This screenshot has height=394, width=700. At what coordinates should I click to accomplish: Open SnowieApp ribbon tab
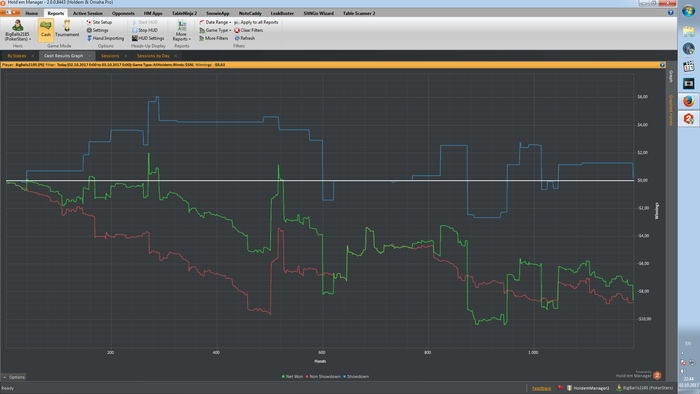218,13
